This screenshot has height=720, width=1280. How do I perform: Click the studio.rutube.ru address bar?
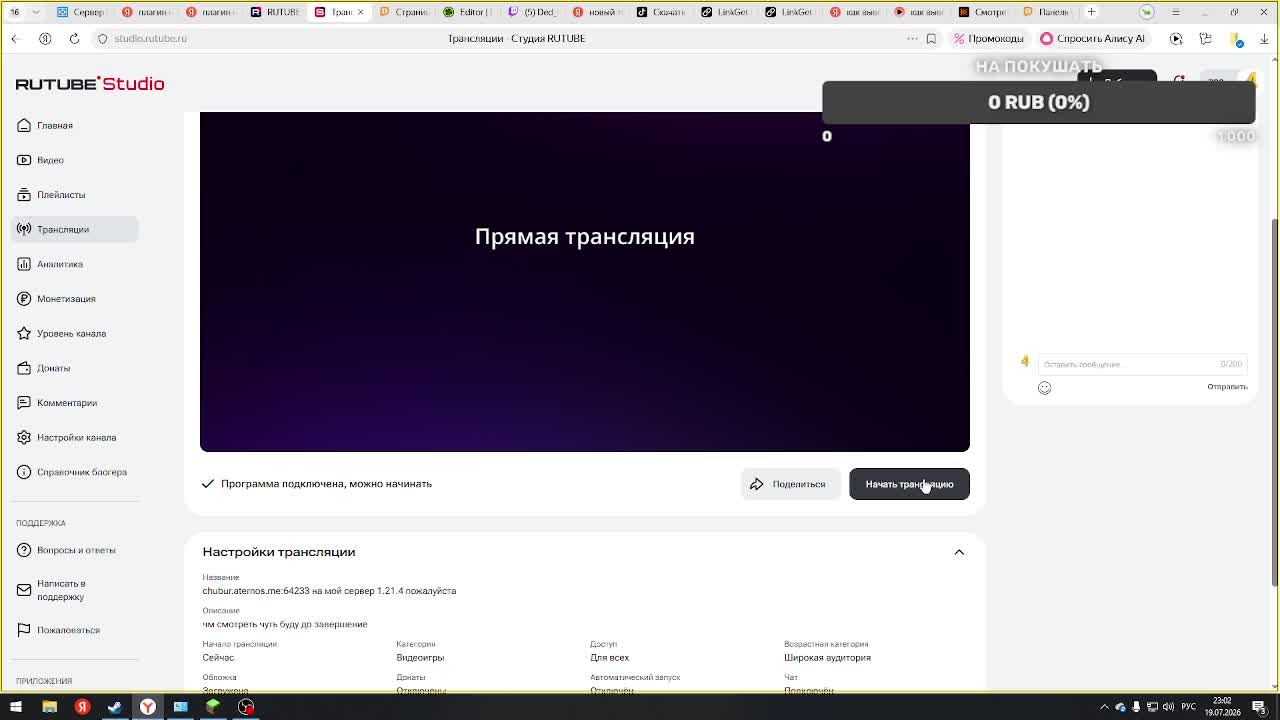click(x=150, y=38)
